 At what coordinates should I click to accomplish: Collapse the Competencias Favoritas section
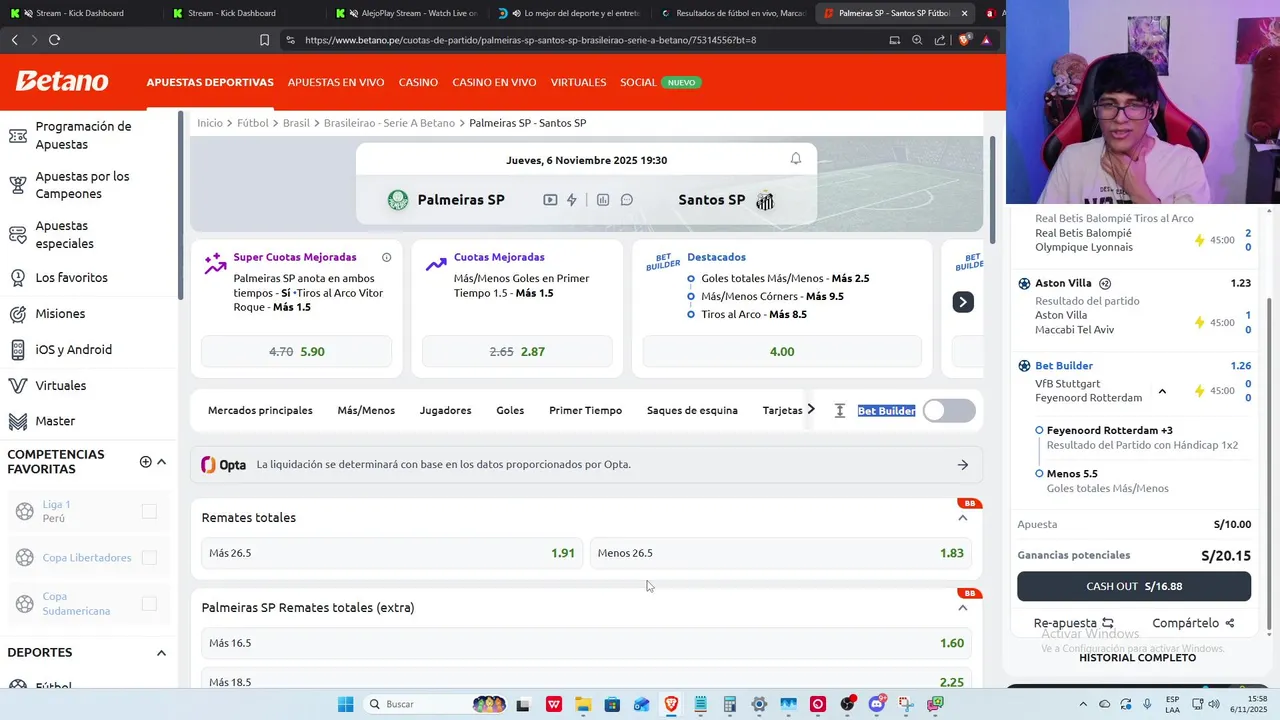(161, 462)
